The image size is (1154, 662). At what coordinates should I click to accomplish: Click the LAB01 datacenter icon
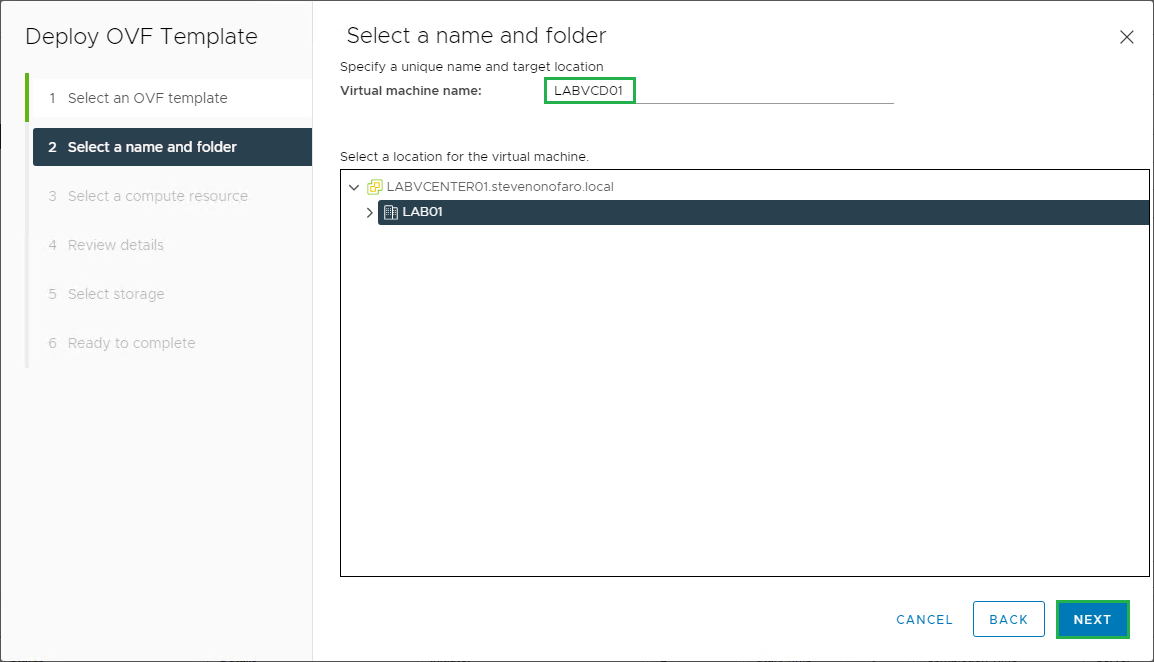point(391,212)
